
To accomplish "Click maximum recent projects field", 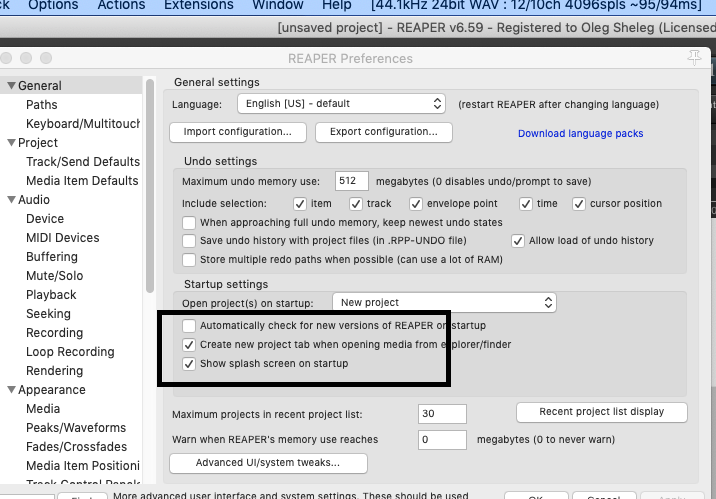I will (442, 414).
